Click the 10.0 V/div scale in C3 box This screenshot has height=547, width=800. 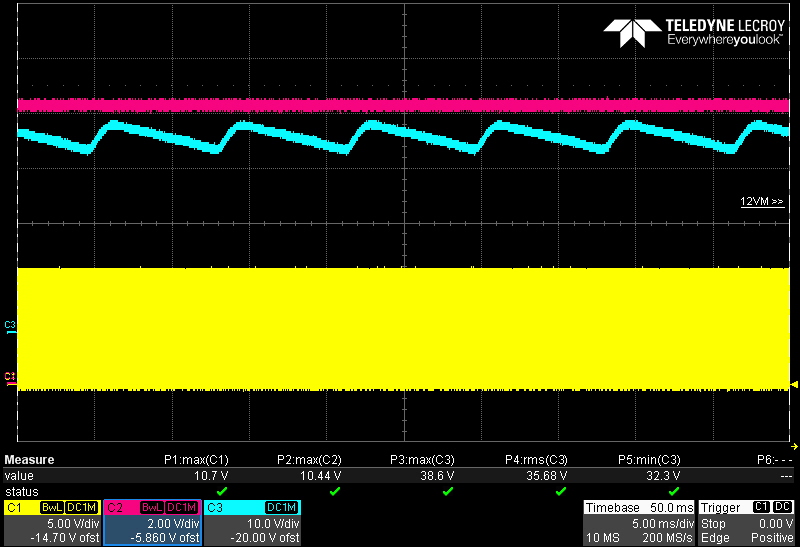pyautogui.click(x=273, y=524)
